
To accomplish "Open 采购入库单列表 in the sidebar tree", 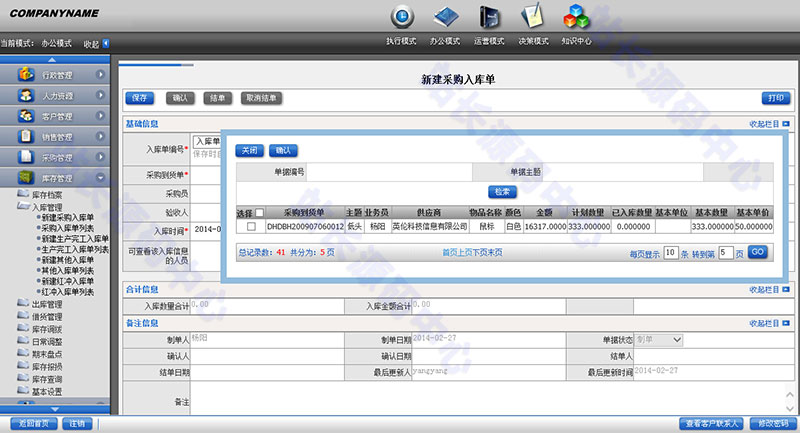I will pos(67,228).
